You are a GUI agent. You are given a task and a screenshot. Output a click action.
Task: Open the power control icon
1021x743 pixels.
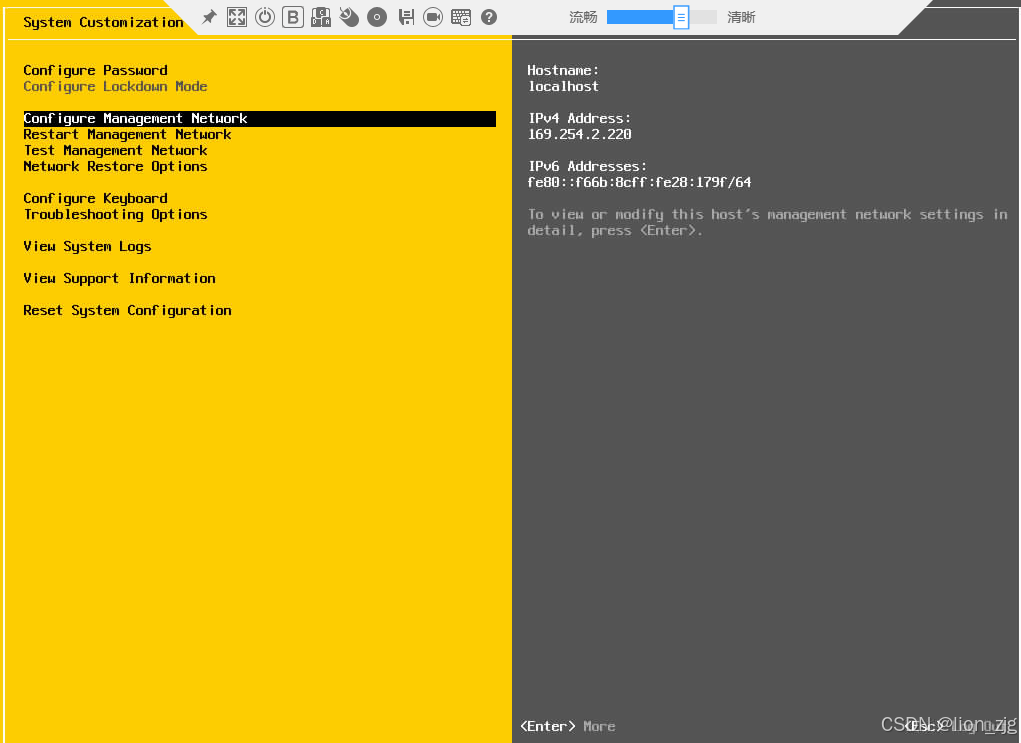[x=265, y=18]
